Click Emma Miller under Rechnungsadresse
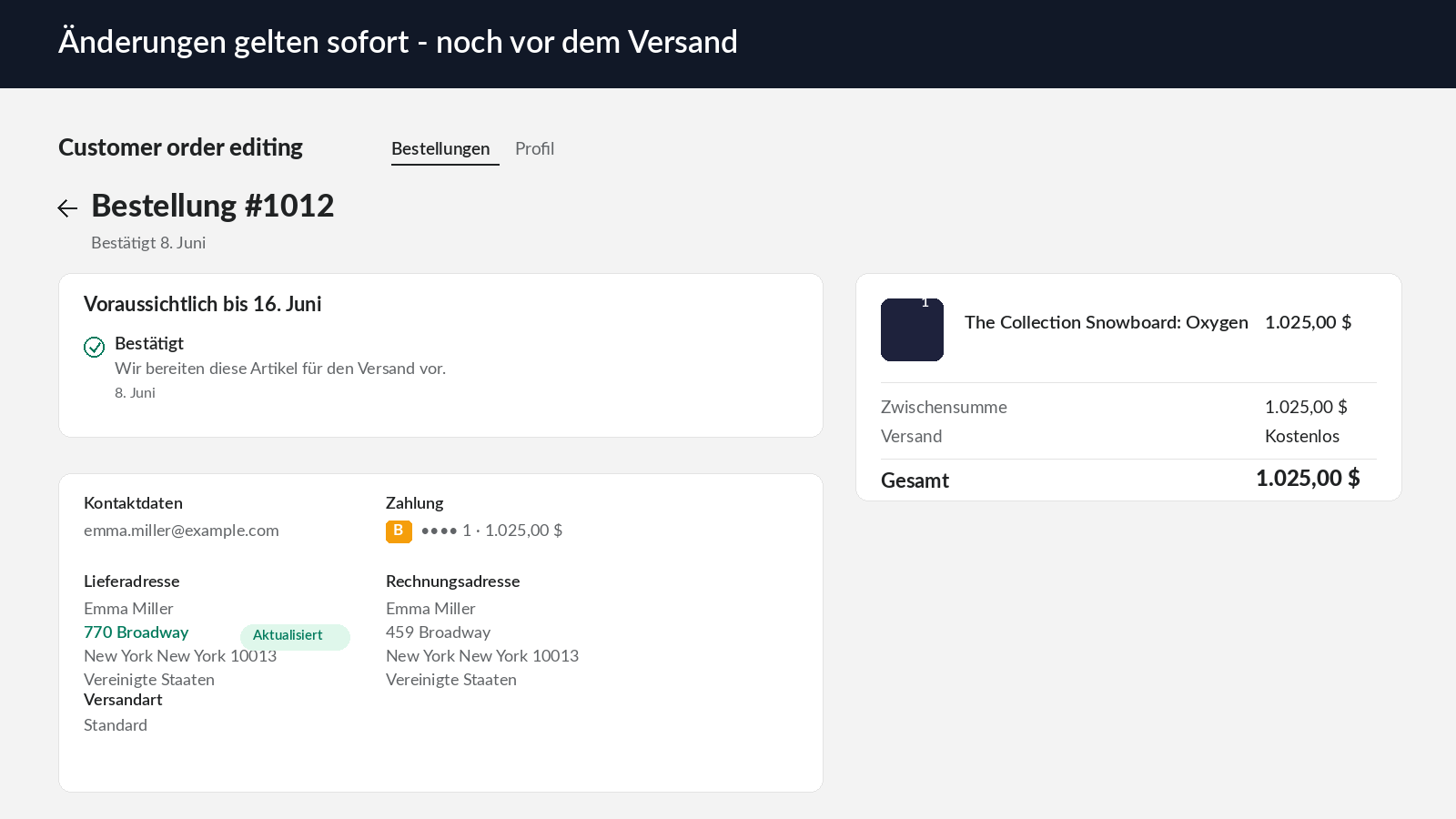Screen dimensions: 1456x819 pyautogui.click(x=430, y=609)
